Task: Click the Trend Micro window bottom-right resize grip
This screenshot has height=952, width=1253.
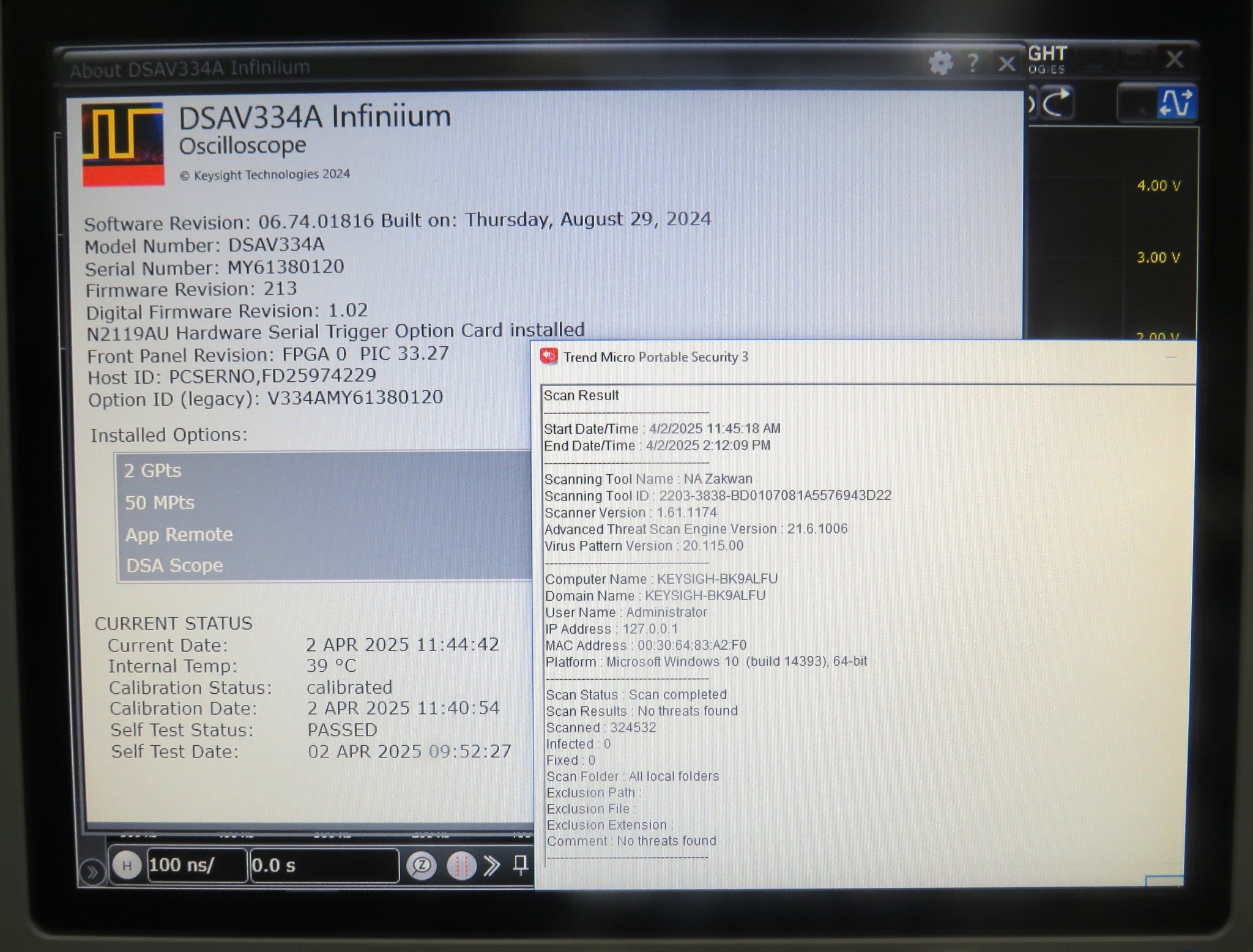Action: click(1164, 881)
